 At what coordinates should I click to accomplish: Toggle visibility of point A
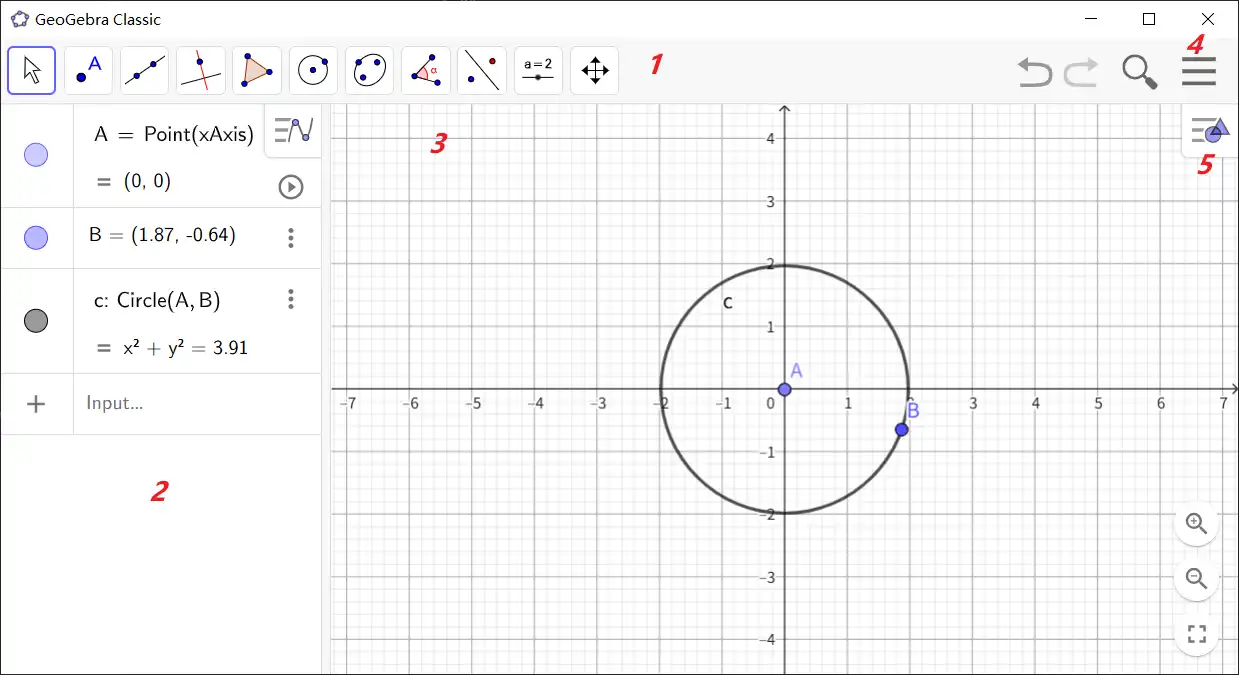(36, 155)
